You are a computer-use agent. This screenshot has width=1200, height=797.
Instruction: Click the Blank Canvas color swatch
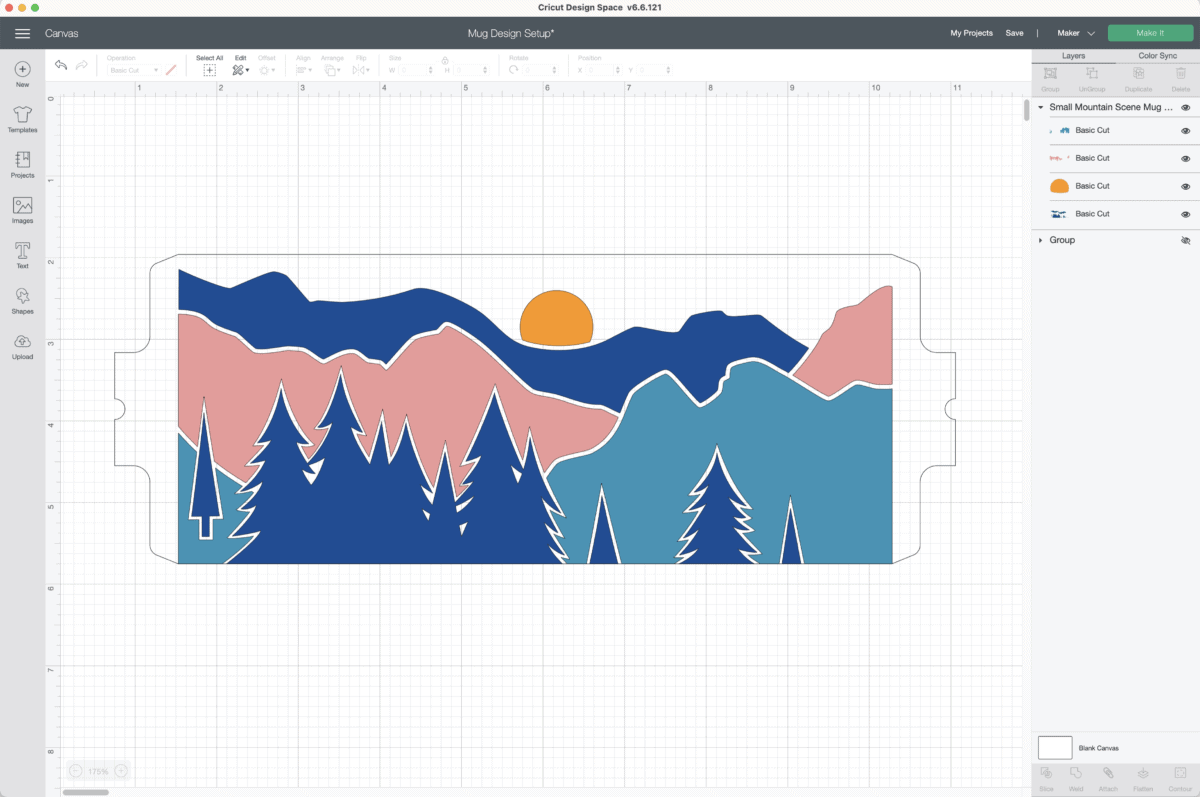pyautogui.click(x=1055, y=748)
